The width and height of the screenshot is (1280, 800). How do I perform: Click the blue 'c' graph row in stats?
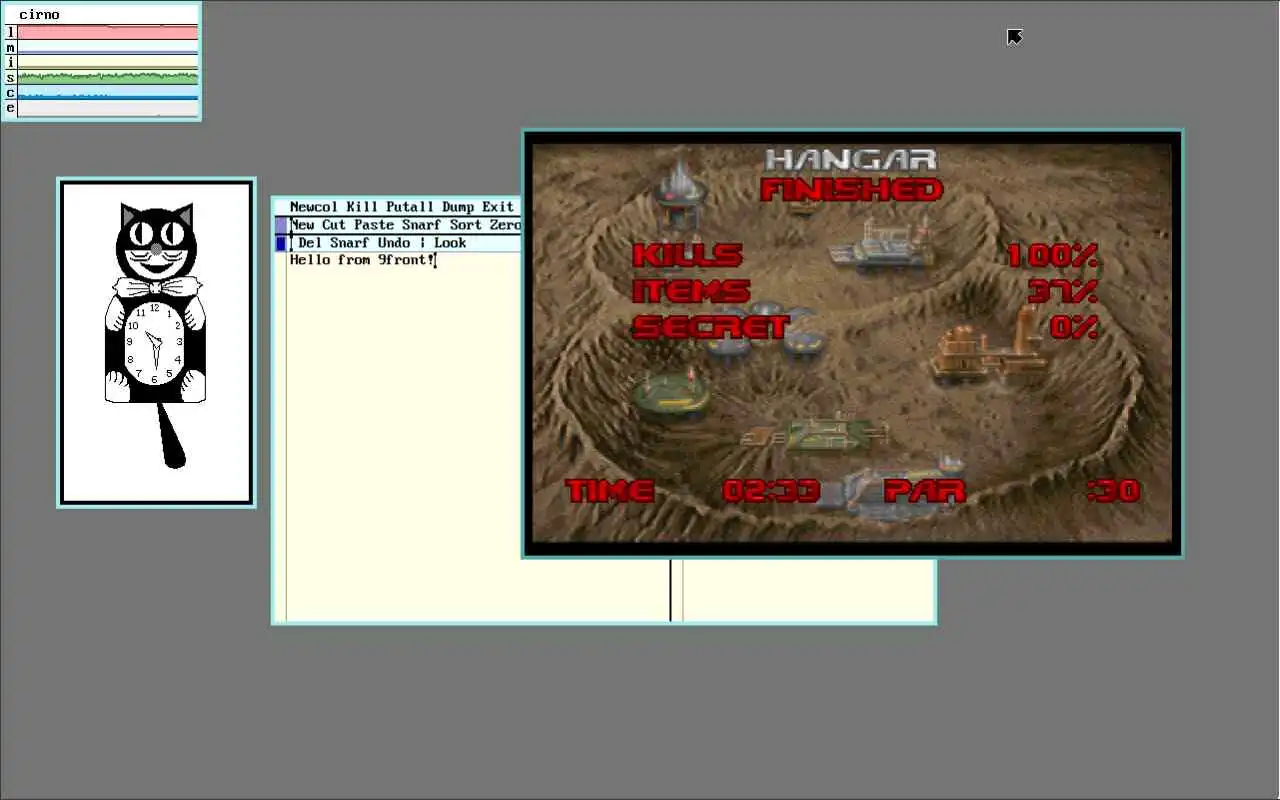108,92
